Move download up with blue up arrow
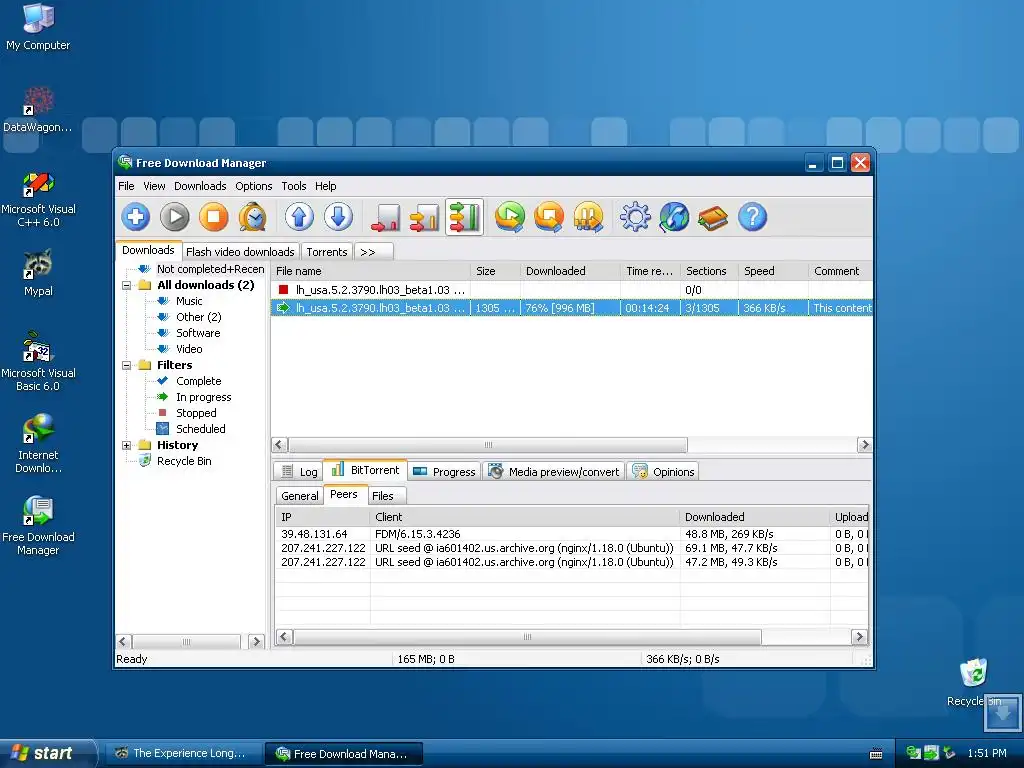Screen dimensions: 1024x768 (299, 217)
